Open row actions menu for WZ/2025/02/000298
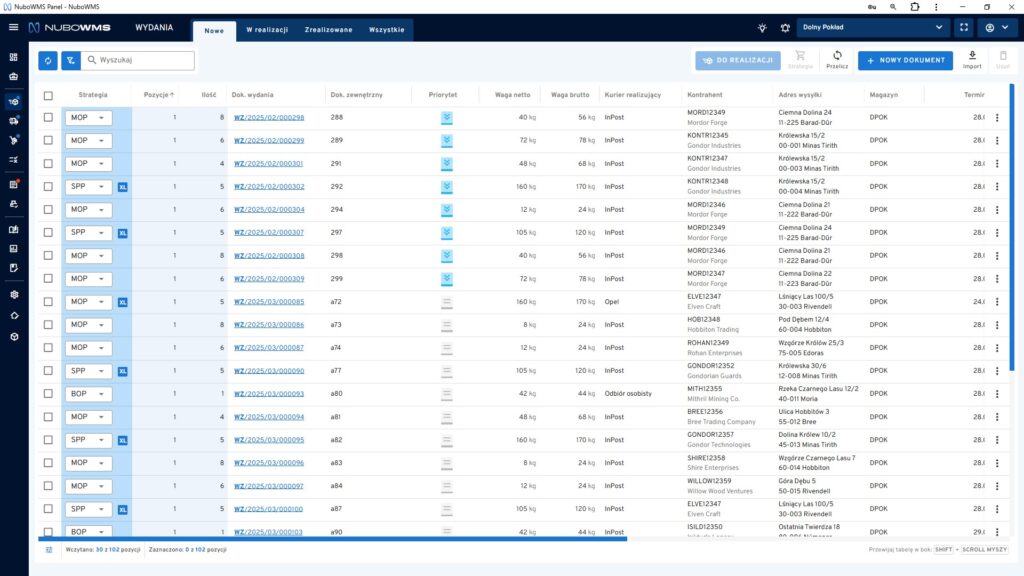The image size is (1024, 576). pos(996,118)
